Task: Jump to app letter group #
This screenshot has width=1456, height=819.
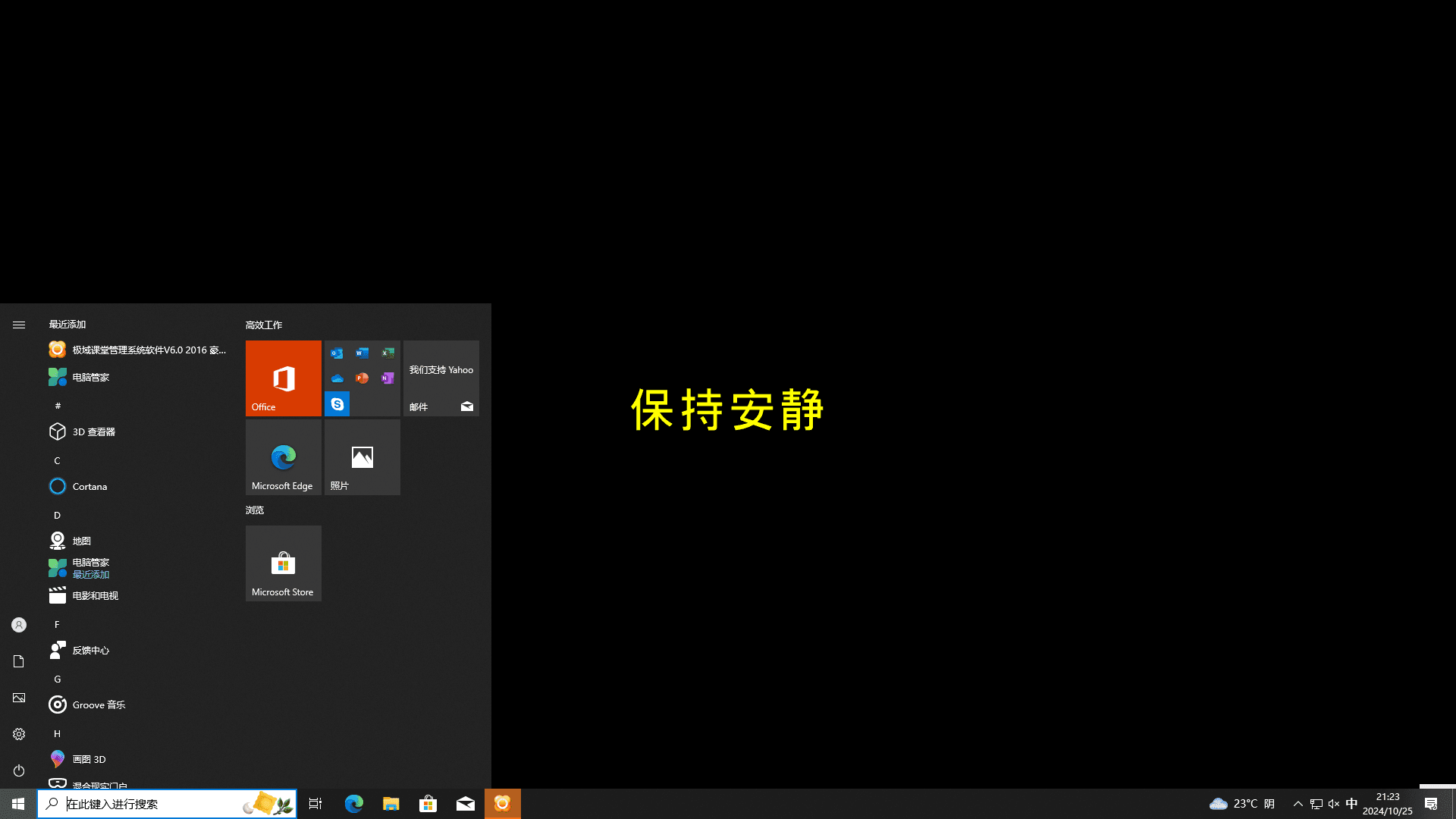Action: click(58, 406)
